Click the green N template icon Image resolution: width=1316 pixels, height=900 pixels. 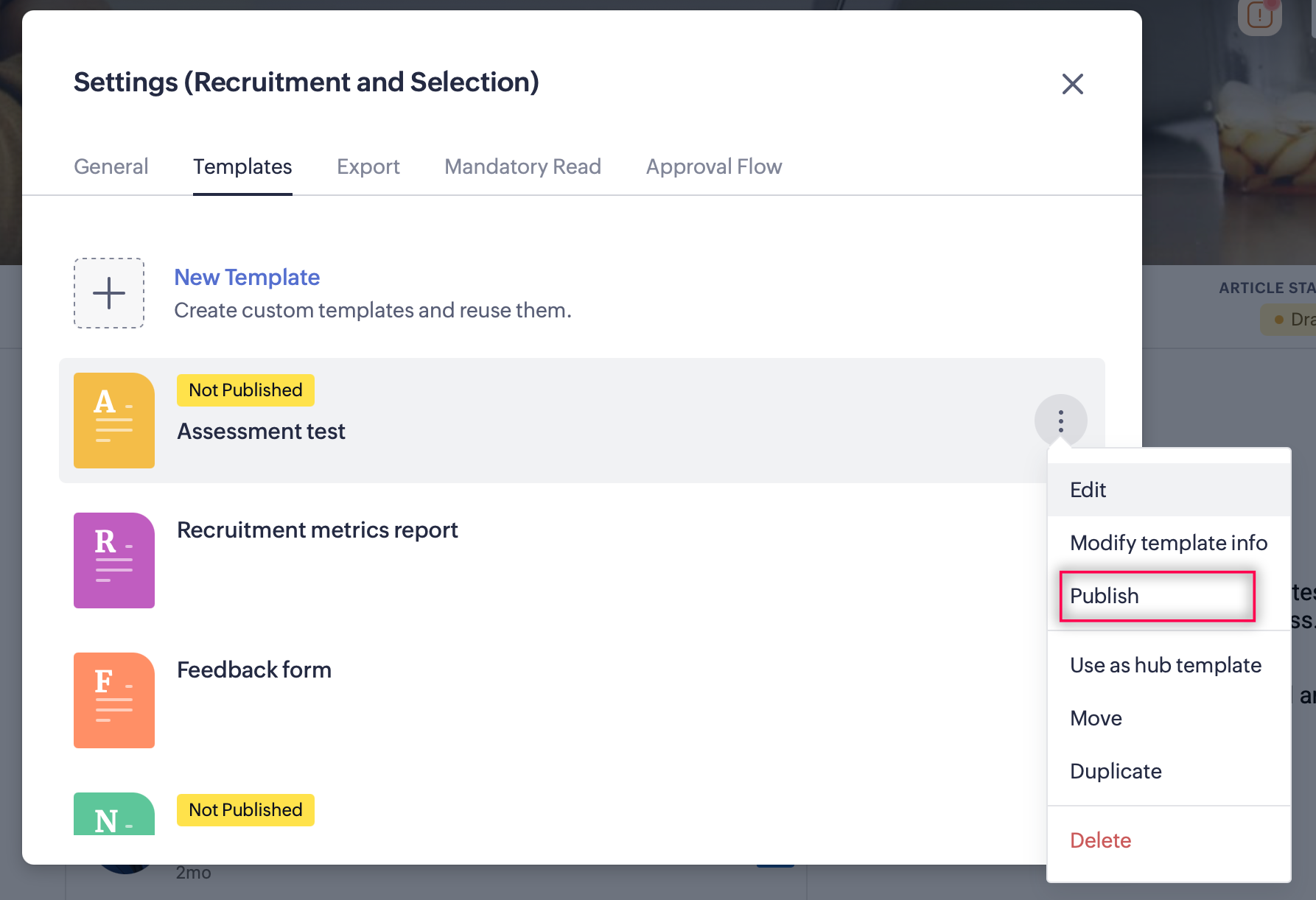pyautogui.click(x=114, y=815)
